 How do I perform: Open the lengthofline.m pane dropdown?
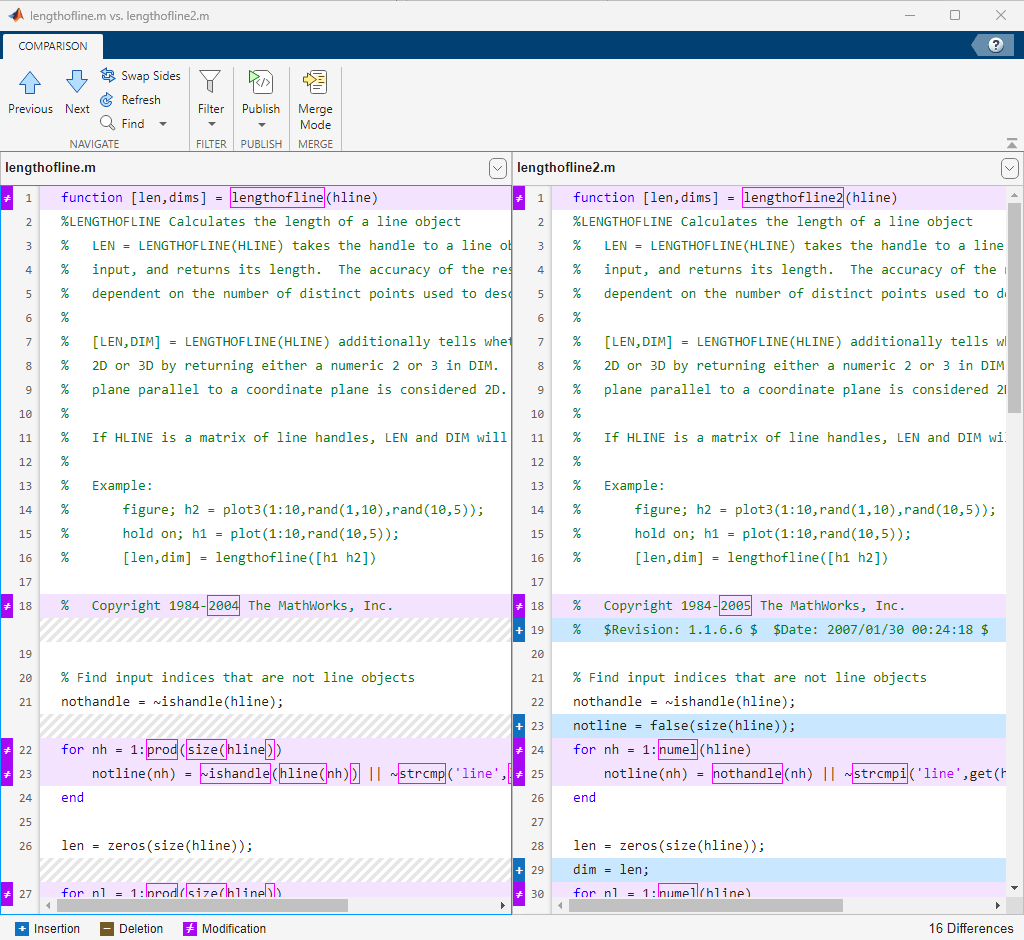(x=498, y=168)
